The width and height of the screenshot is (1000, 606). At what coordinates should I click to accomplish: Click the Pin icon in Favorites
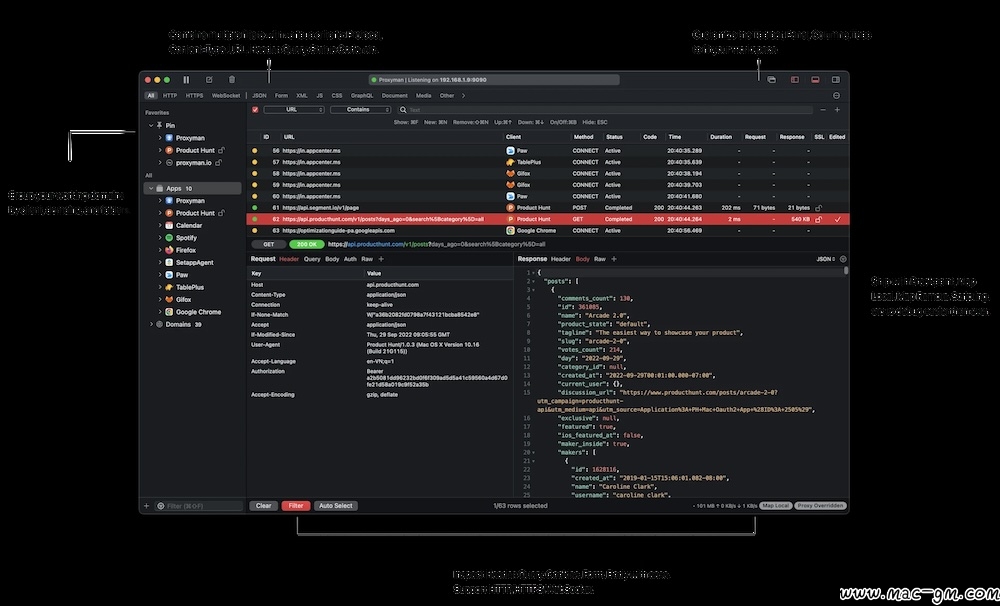pos(159,126)
